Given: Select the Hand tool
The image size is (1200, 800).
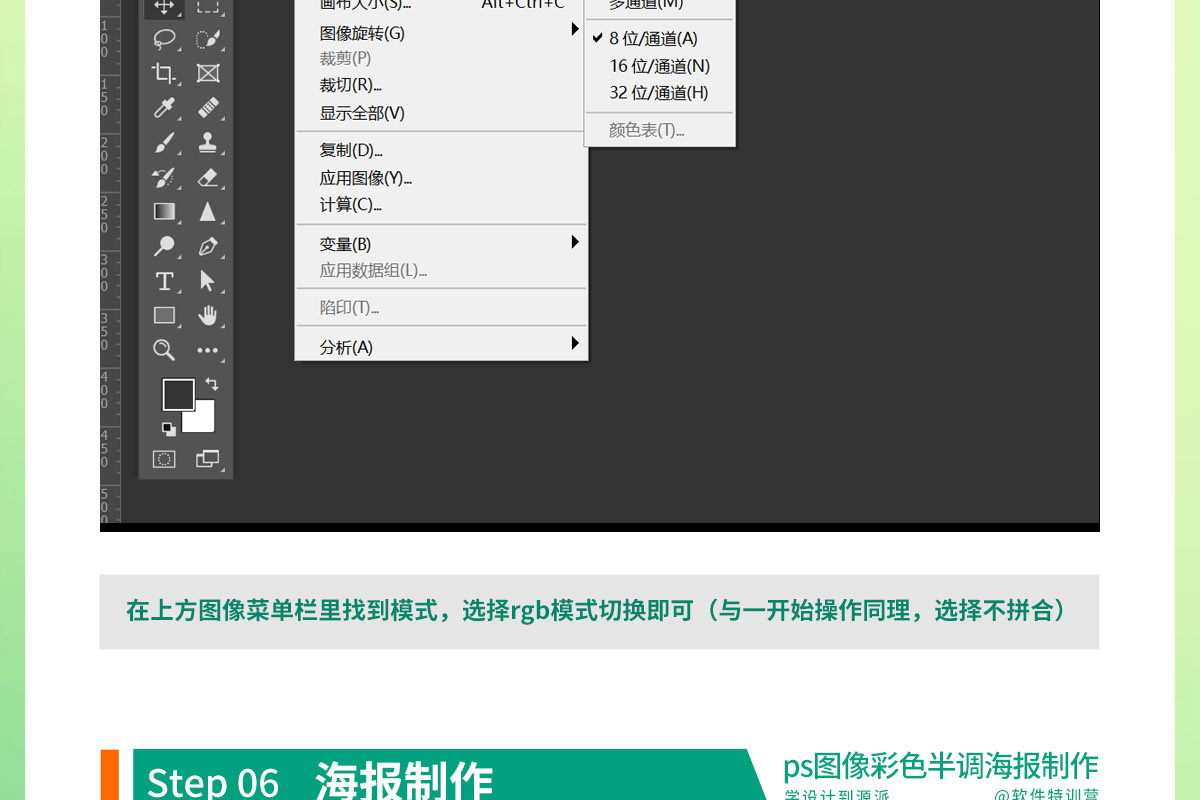Looking at the screenshot, I should (207, 316).
